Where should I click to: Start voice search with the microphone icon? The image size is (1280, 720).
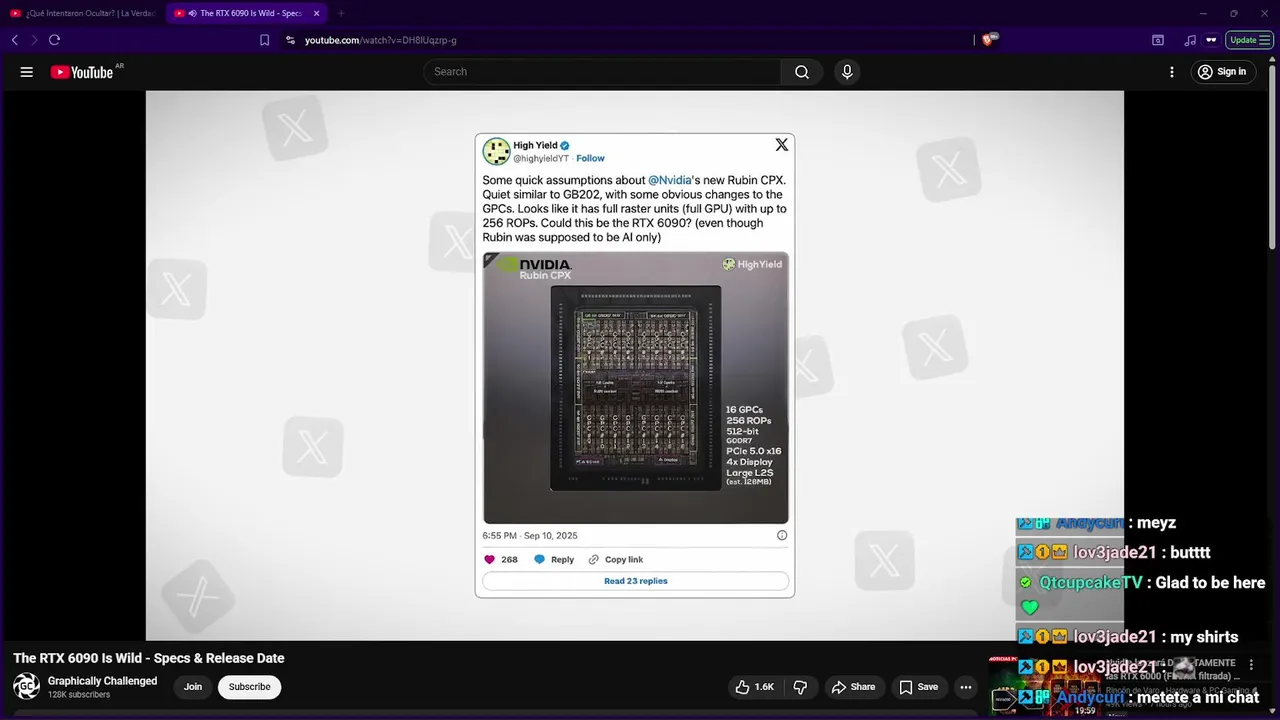coord(847,72)
